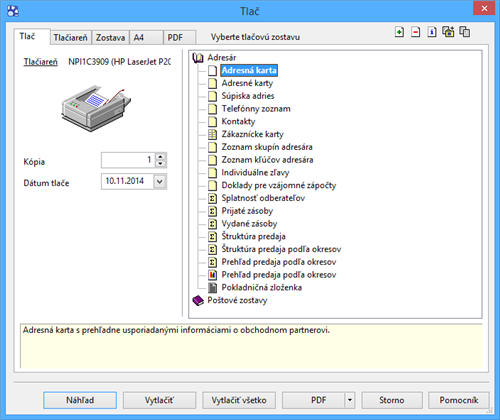
Task: Increase the Kópia count with up arrow
Action: coord(161,157)
